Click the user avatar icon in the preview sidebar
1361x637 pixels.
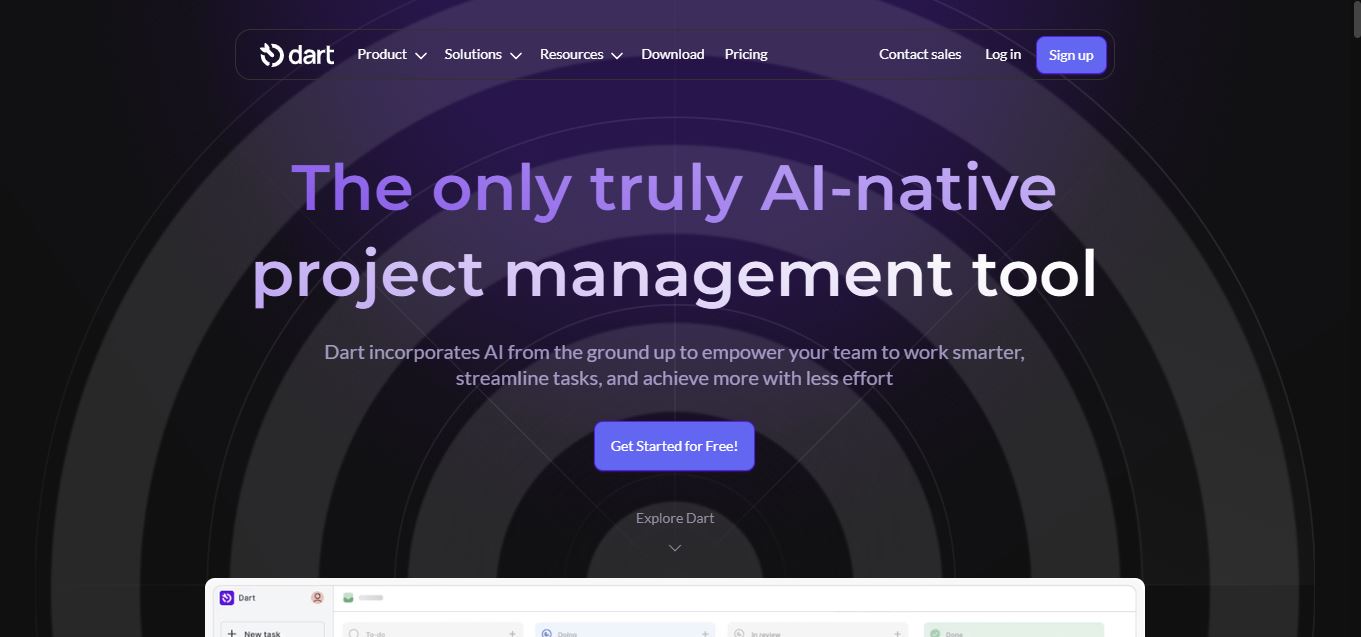coord(317,597)
